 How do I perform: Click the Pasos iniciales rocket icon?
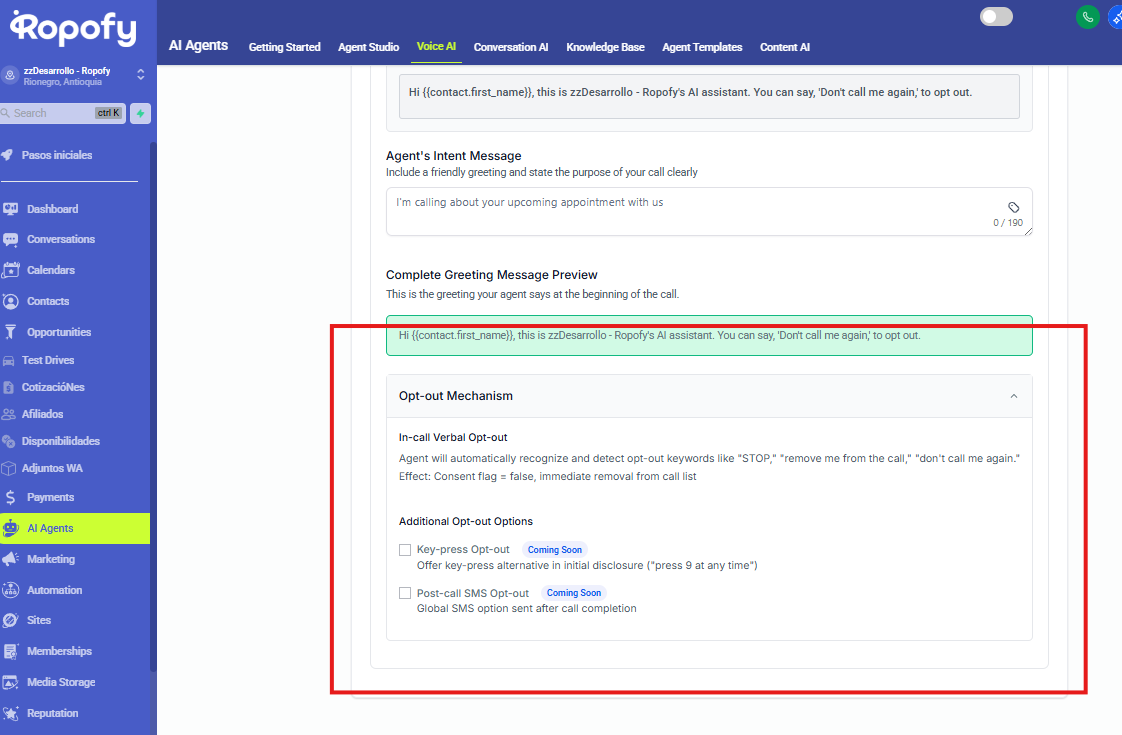point(8,155)
